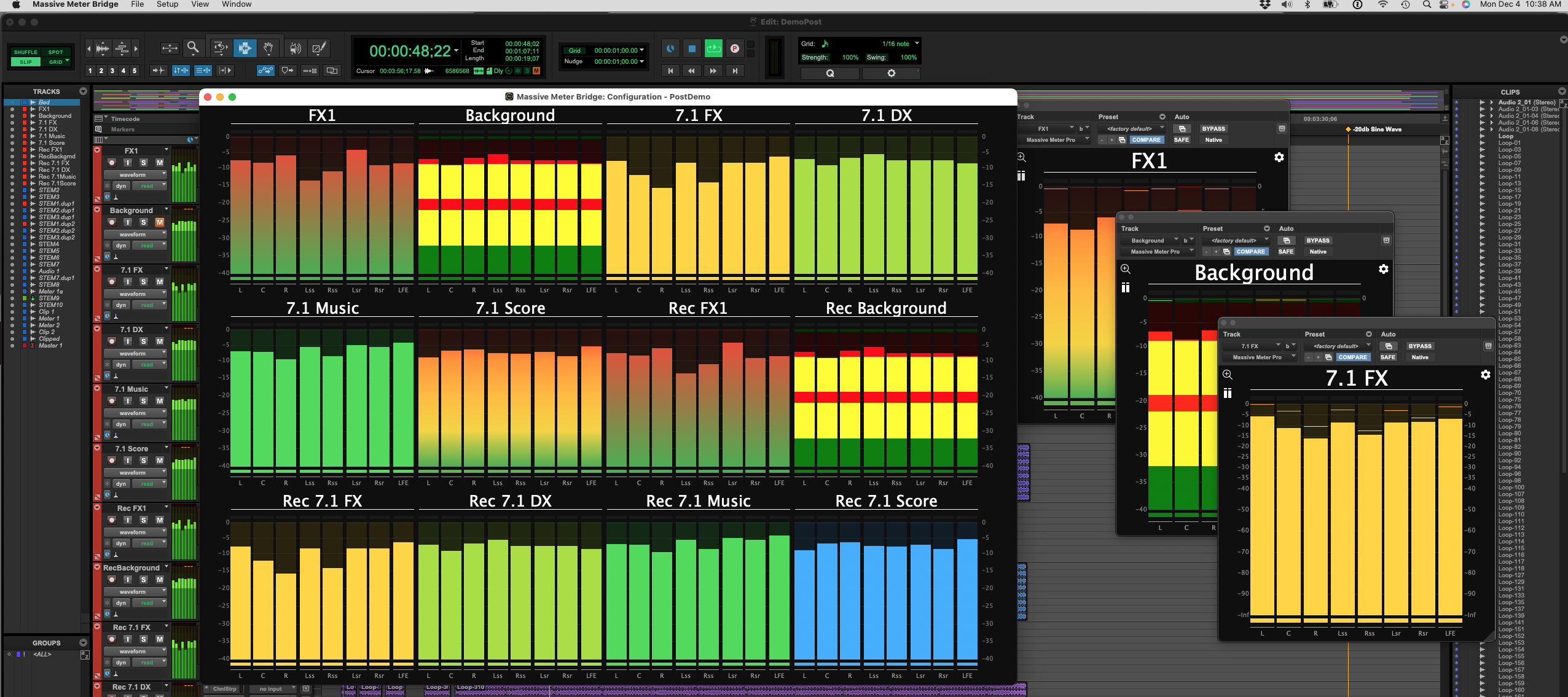Select the Pencil tool
The image size is (1568, 697).
click(x=318, y=47)
